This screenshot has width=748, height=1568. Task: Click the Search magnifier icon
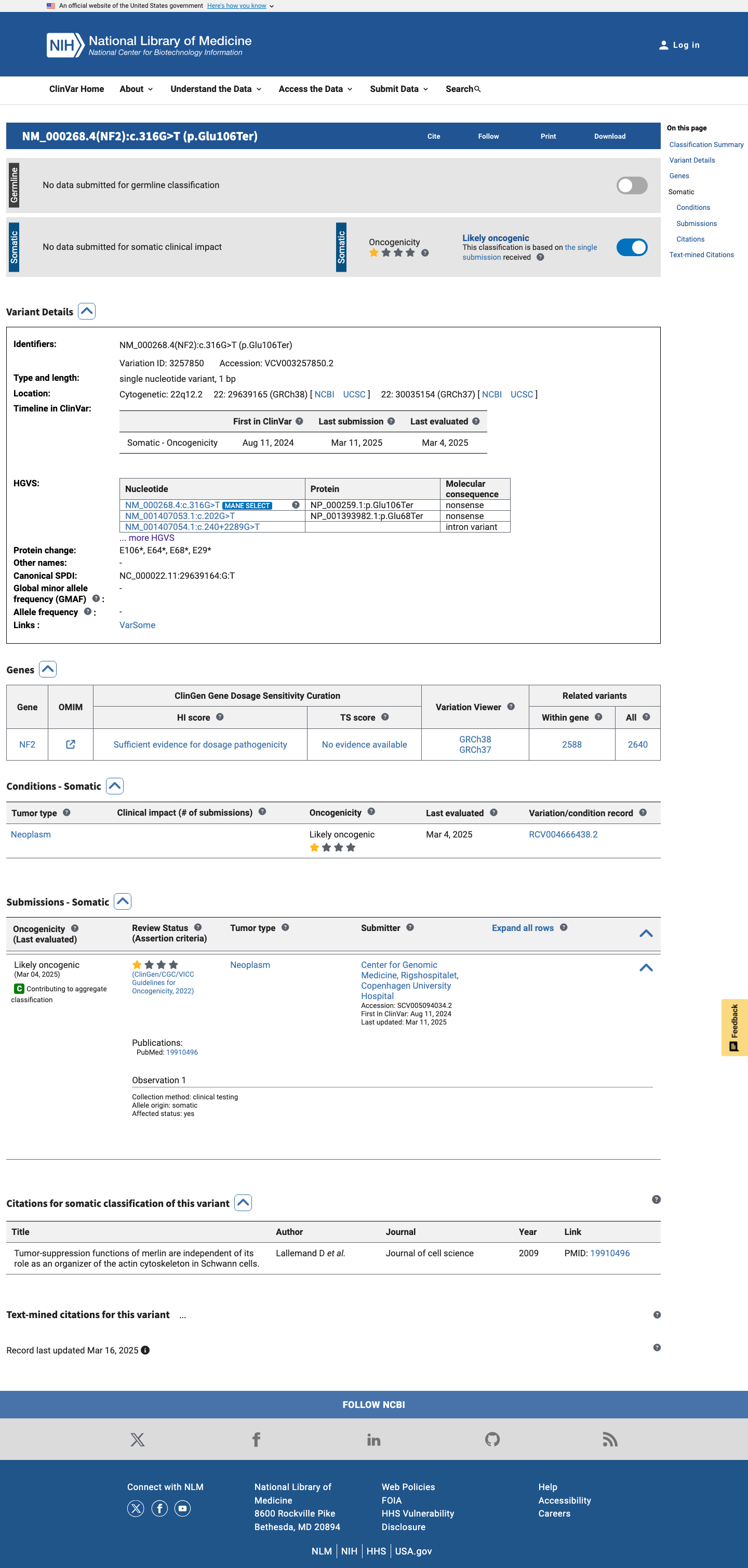pos(477,89)
